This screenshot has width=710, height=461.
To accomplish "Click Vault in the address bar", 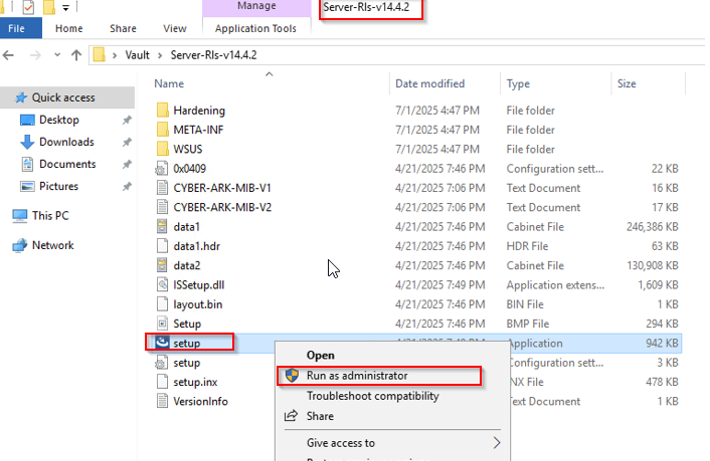I will click(x=137, y=55).
